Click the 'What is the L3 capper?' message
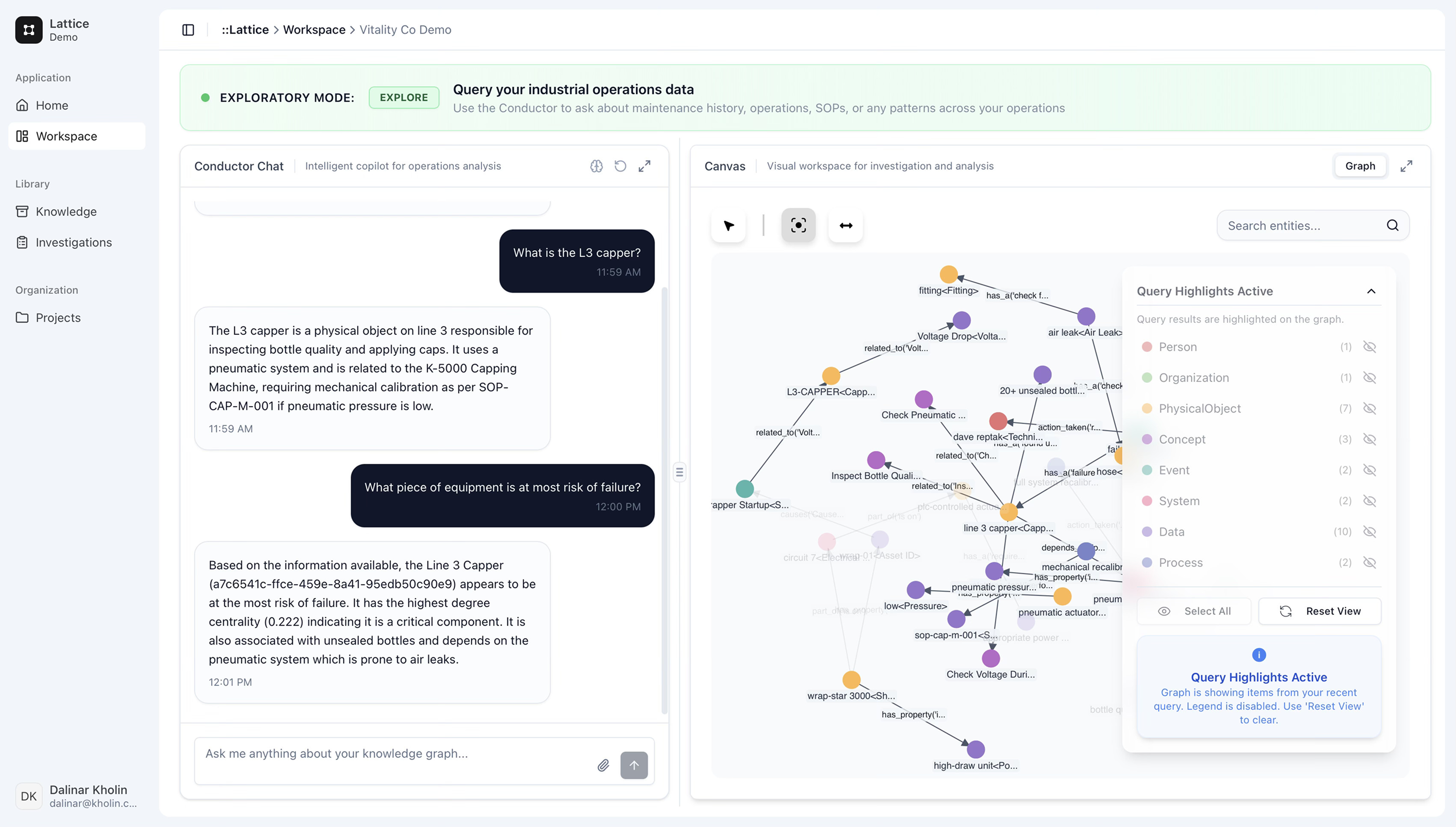 [x=577, y=261]
